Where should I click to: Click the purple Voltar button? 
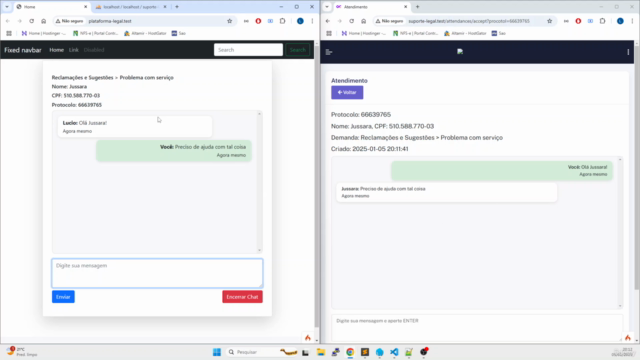click(347, 92)
